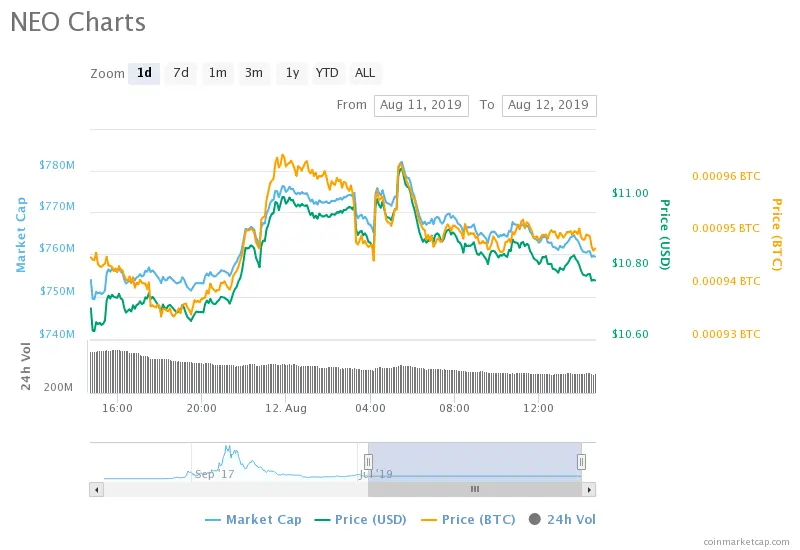The width and height of the screenshot is (800, 550).
Task: Click the $10.80 price axis label
Action: click(631, 263)
